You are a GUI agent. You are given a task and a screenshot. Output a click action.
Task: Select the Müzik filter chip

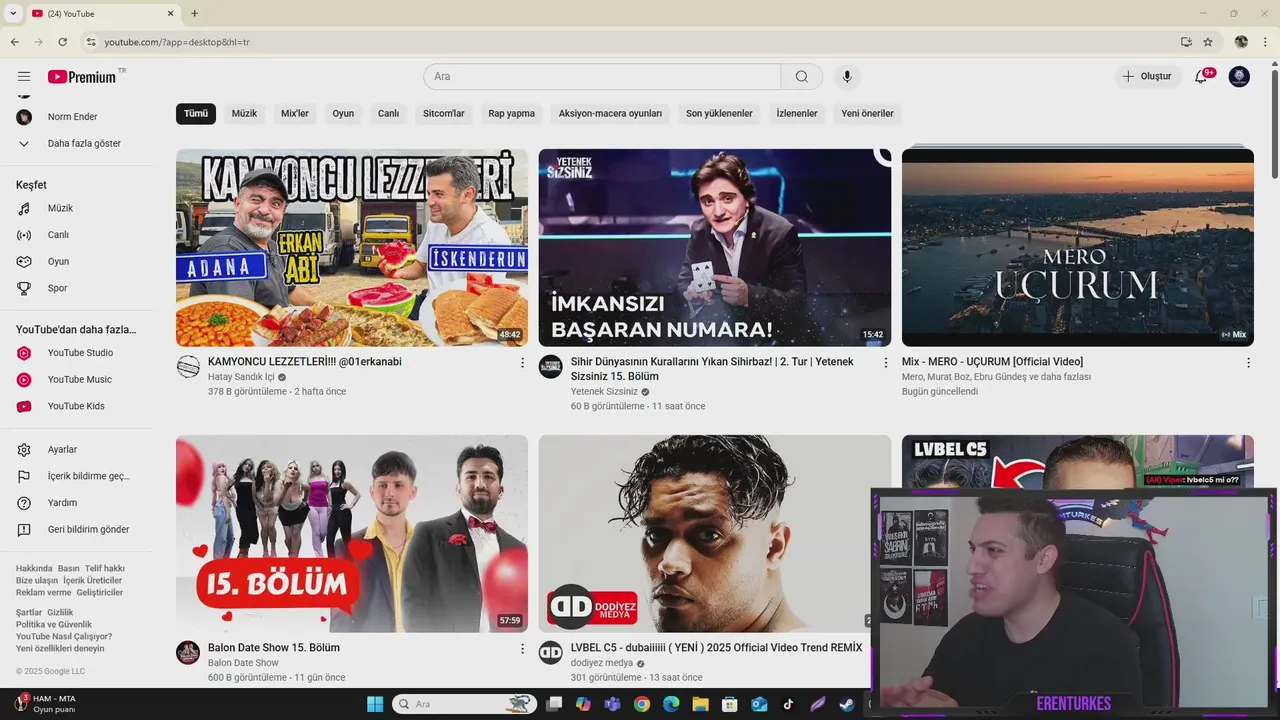point(244,114)
